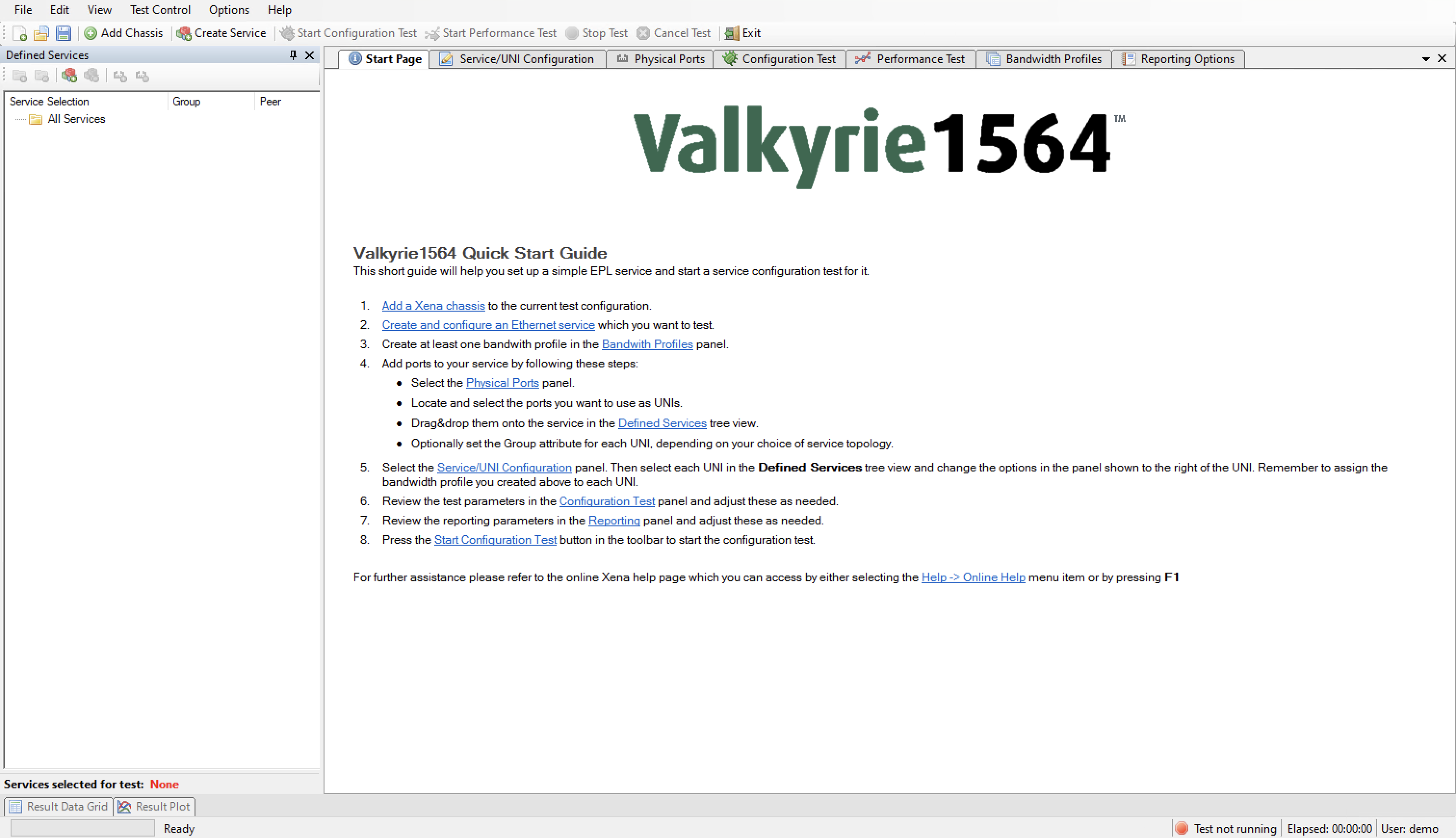1456x838 pixels.
Task: Click the Physical Ports link in the guide
Action: (502, 383)
